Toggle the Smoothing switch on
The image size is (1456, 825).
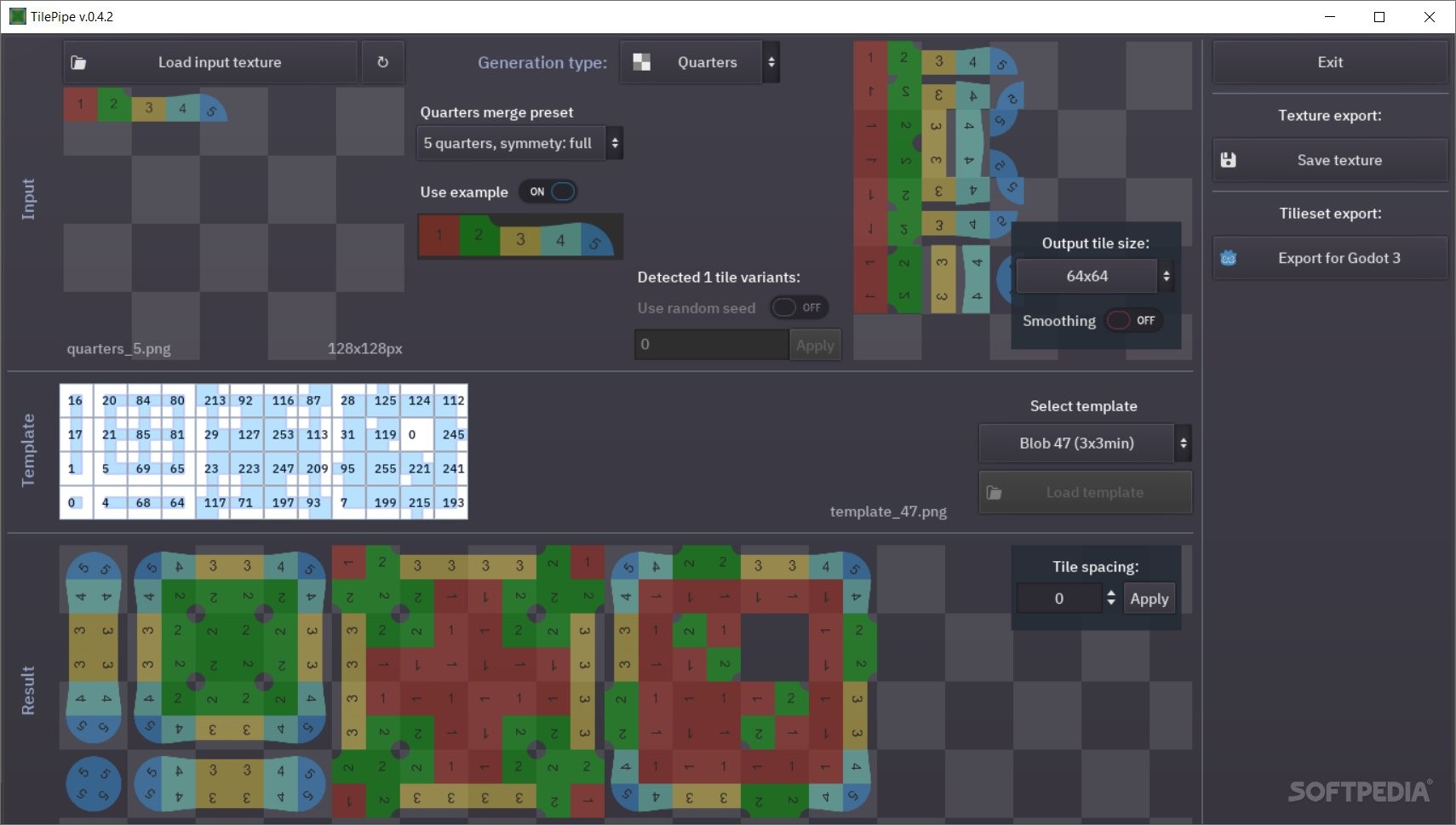click(x=1132, y=320)
